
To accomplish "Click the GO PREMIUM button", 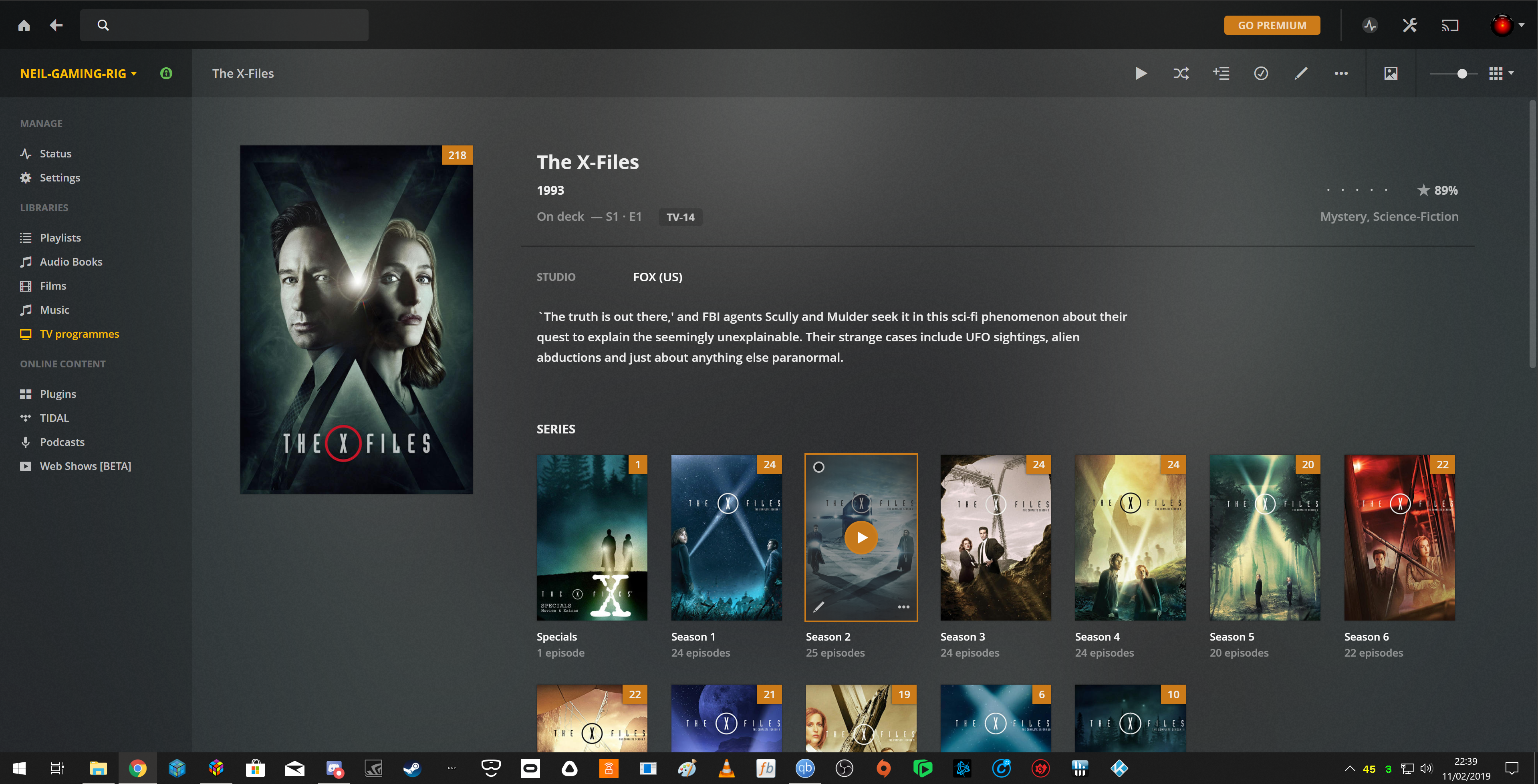I will coord(1272,25).
